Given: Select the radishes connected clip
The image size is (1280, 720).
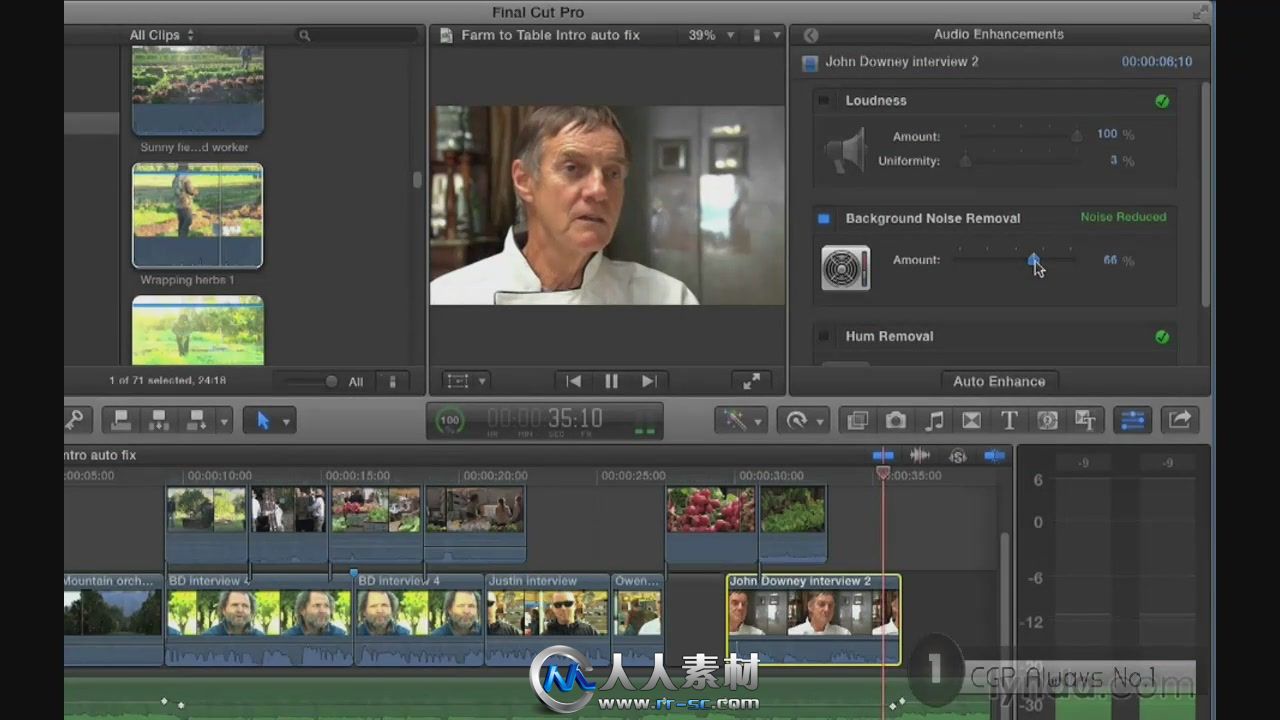Looking at the screenshot, I should point(711,523).
